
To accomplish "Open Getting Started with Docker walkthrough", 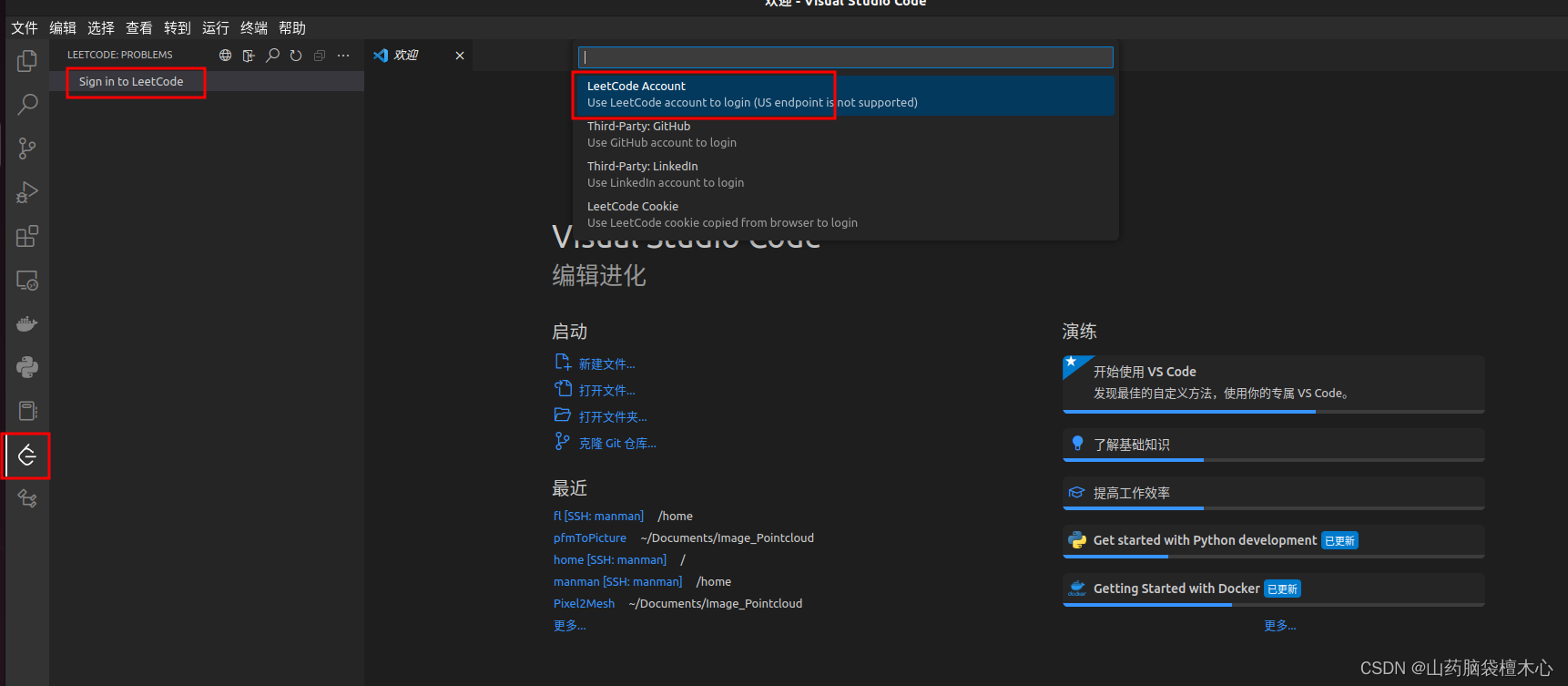I will click(1273, 589).
